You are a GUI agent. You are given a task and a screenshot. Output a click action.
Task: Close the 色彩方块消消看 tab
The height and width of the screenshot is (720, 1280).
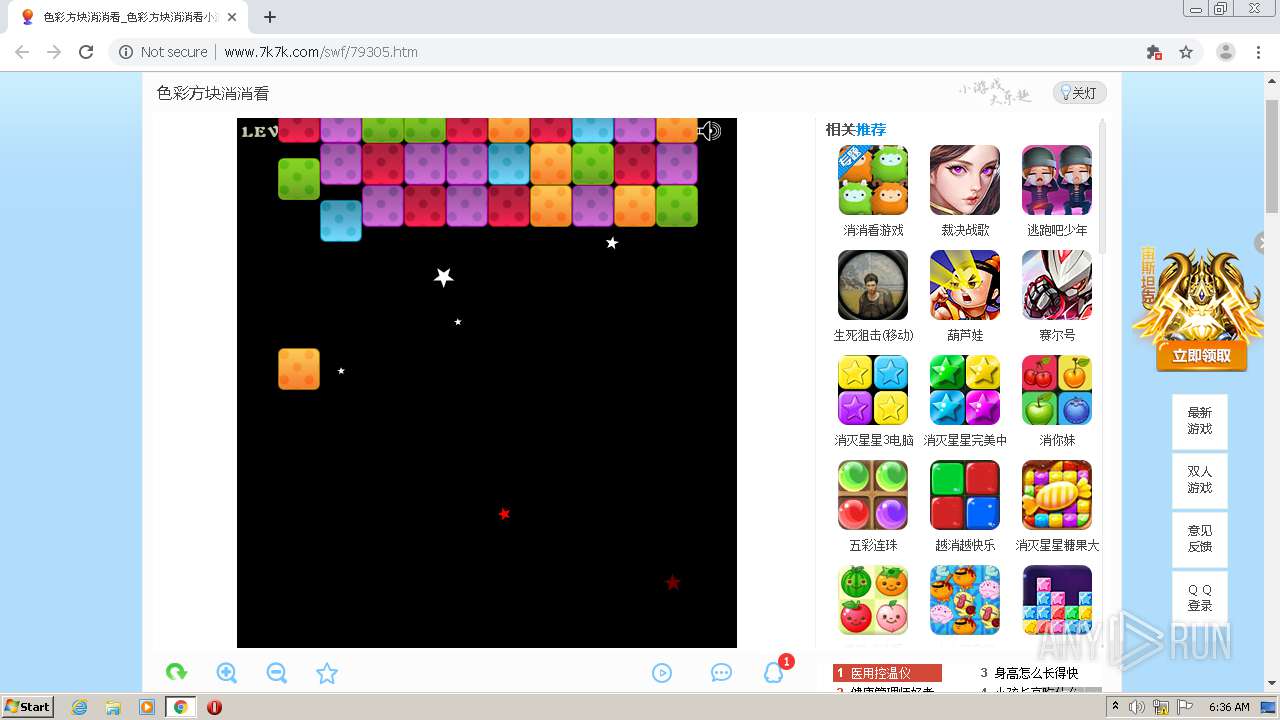(232, 17)
